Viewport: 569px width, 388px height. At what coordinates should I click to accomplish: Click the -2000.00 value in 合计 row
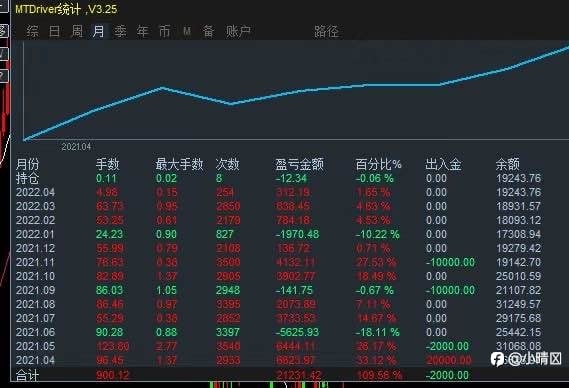[447, 375]
